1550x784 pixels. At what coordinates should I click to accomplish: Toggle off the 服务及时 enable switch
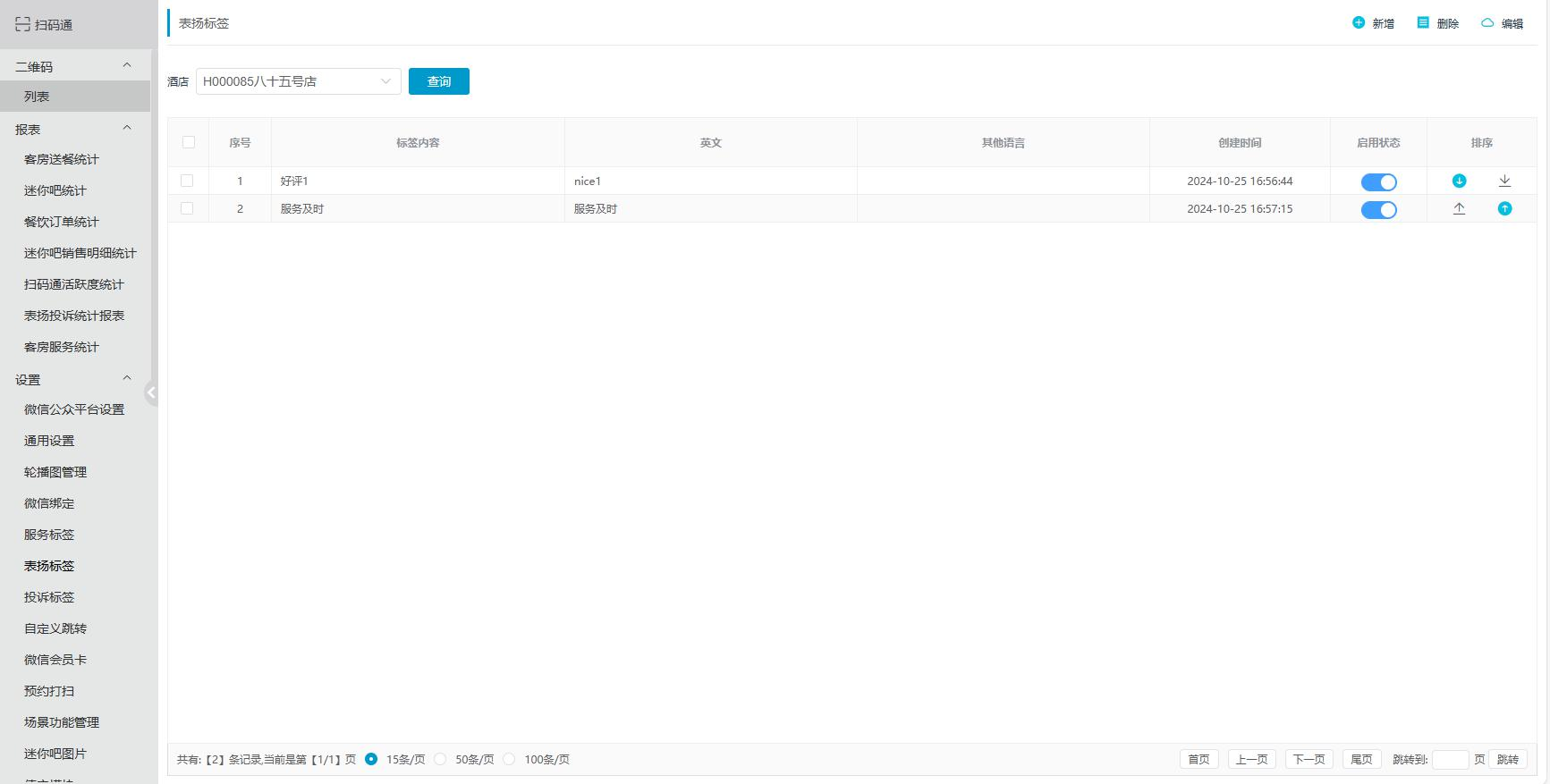point(1378,210)
